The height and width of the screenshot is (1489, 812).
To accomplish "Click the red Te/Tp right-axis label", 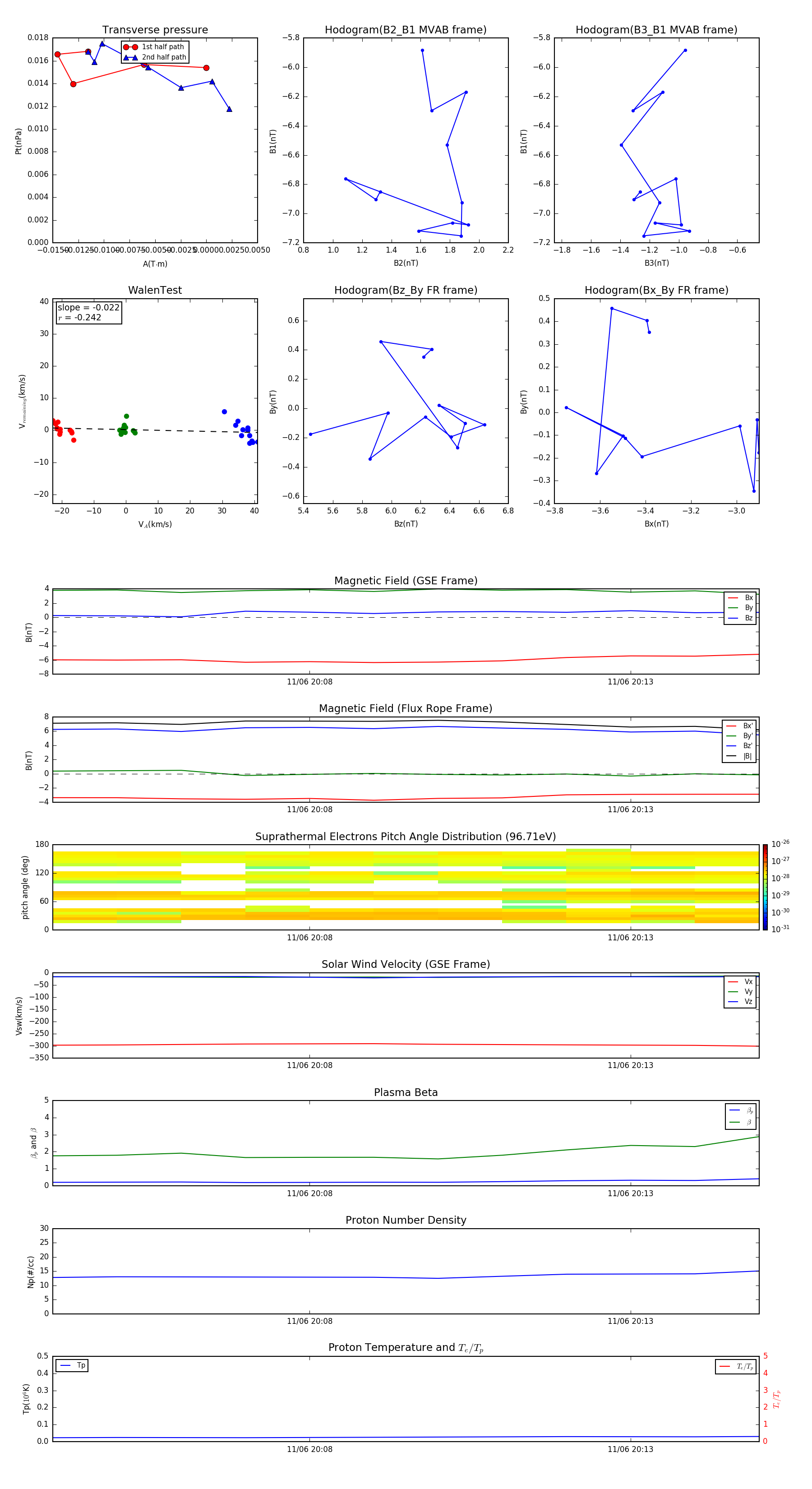I will point(777,1399).
